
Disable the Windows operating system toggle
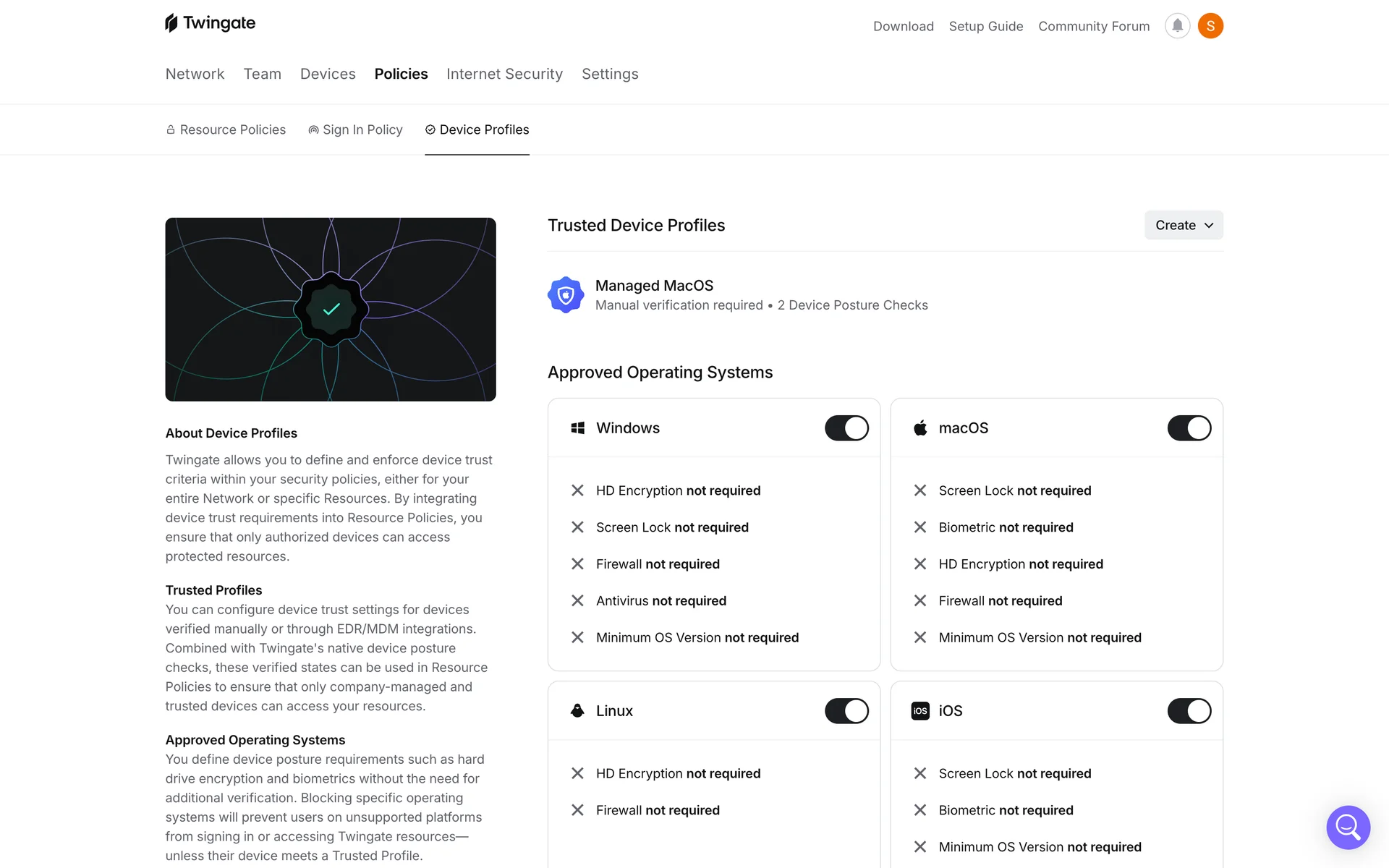pos(846,428)
